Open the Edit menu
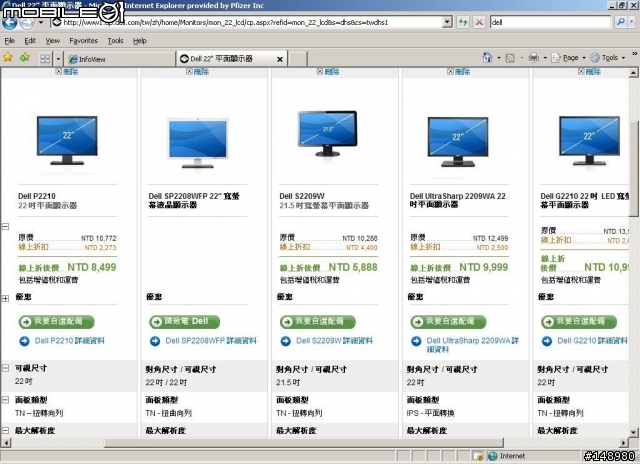 [30, 41]
